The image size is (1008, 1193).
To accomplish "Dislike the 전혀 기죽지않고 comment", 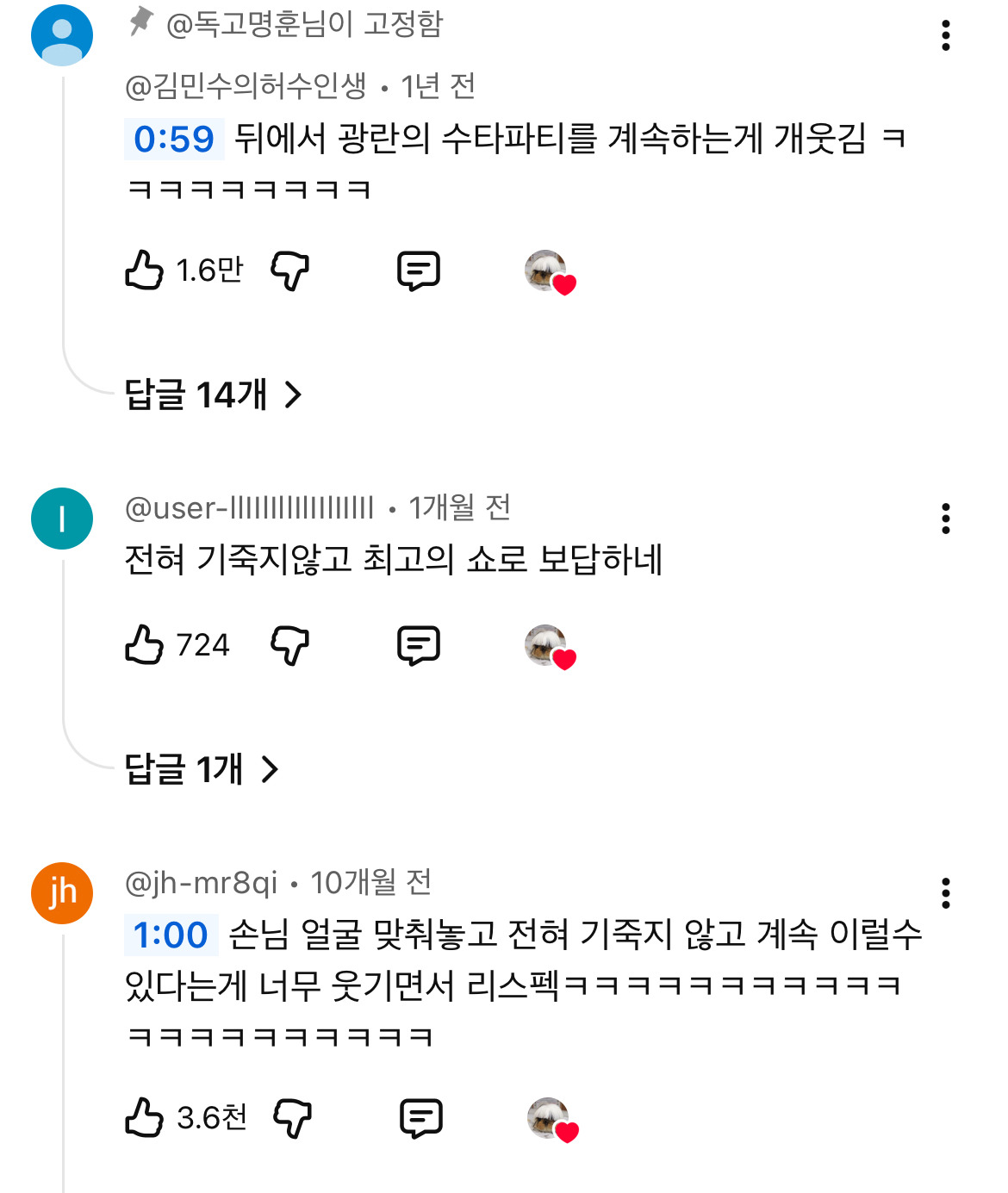I will coord(290,645).
